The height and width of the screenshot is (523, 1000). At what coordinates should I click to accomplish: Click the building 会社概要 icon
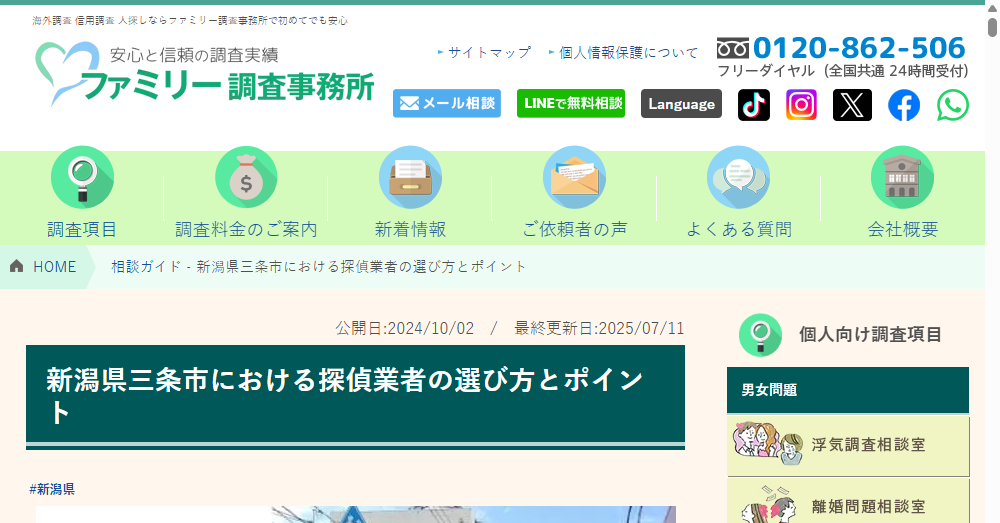(x=902, y=177)
